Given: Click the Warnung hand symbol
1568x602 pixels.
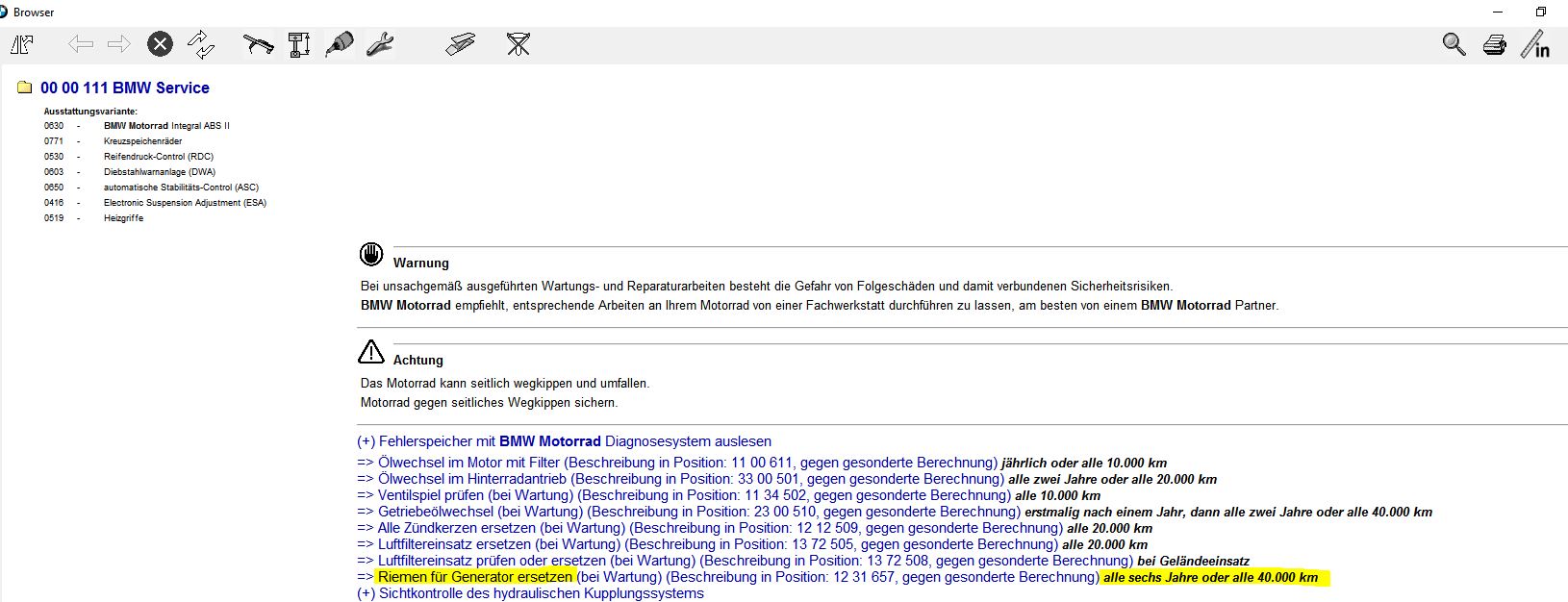Looking at the screenshot, I should [371, 255].
